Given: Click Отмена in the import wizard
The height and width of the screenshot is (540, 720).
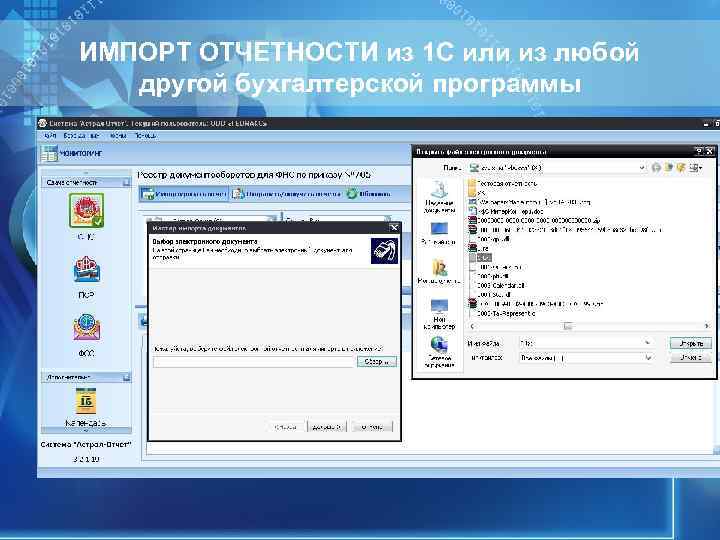Looking at the screenshot, I should [x=372, y=427].
